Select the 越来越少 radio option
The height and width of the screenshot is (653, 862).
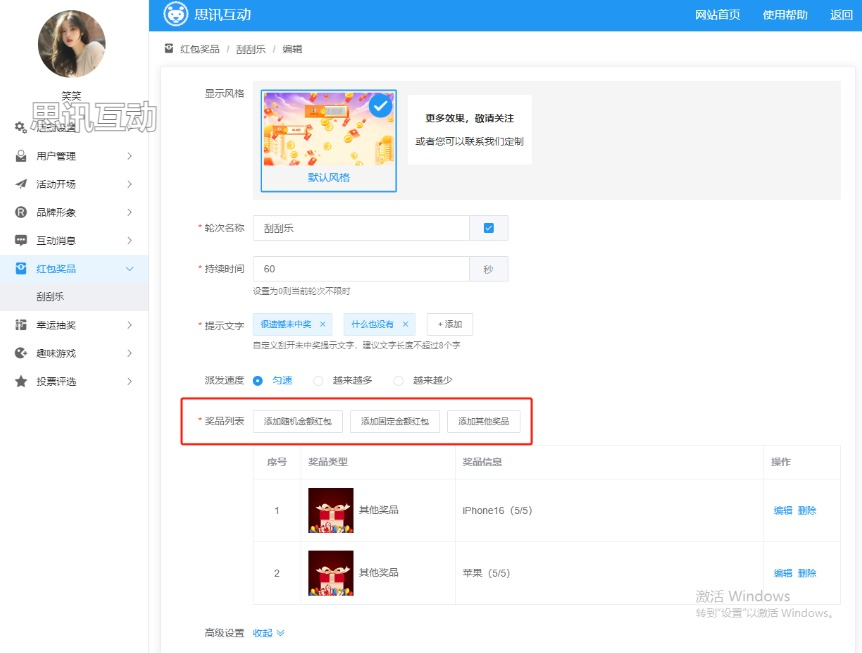pyautogui.click(x=399, y=380)
